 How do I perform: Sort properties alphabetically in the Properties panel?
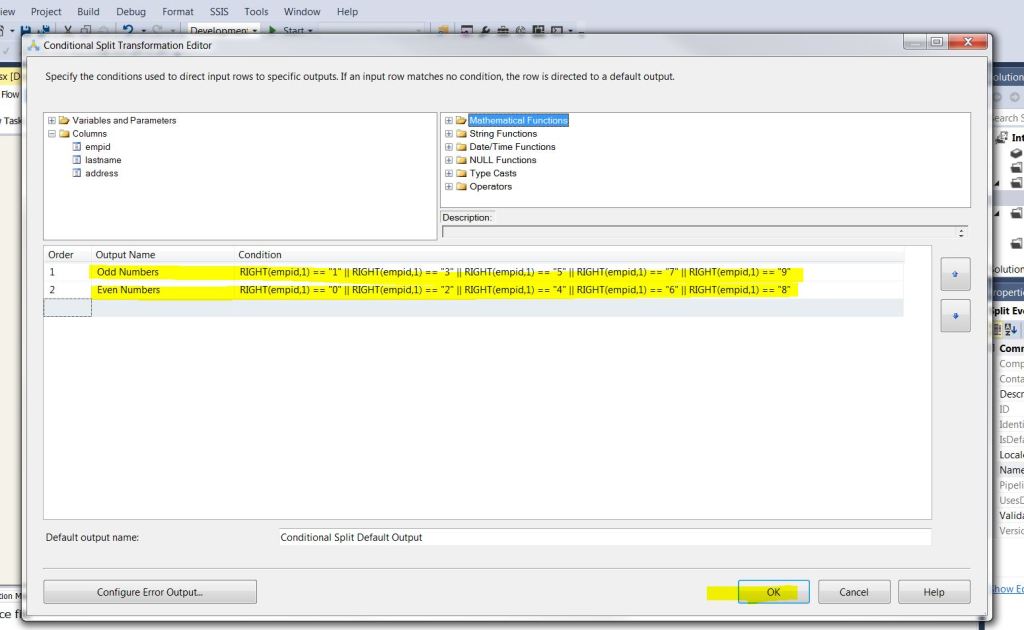[1010, 330]
